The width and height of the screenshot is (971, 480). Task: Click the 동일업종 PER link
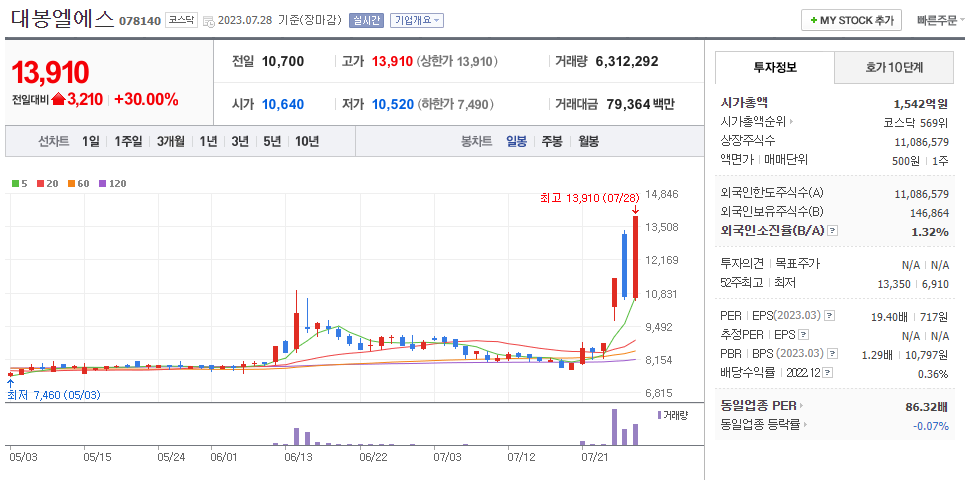coord(758,406)
